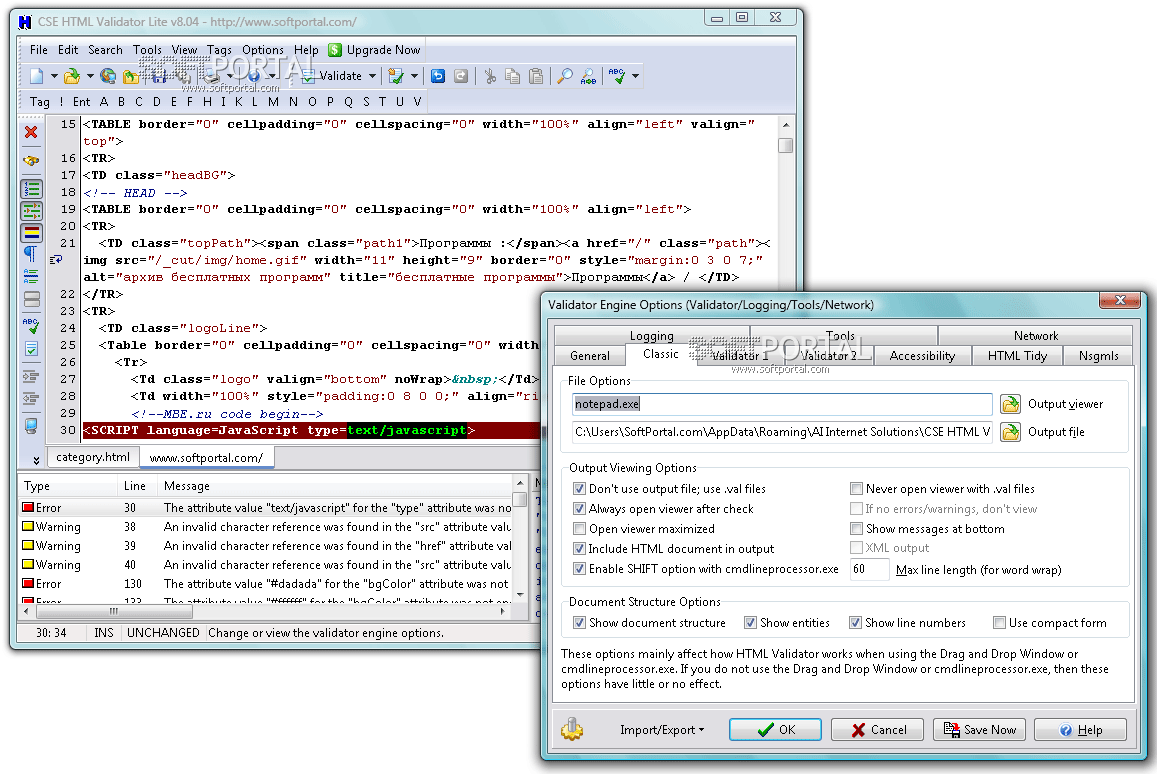This screenshot has height=774, width=1157.
Task: Click the checklist options icon beside Validate
Action: pos(396,76)
